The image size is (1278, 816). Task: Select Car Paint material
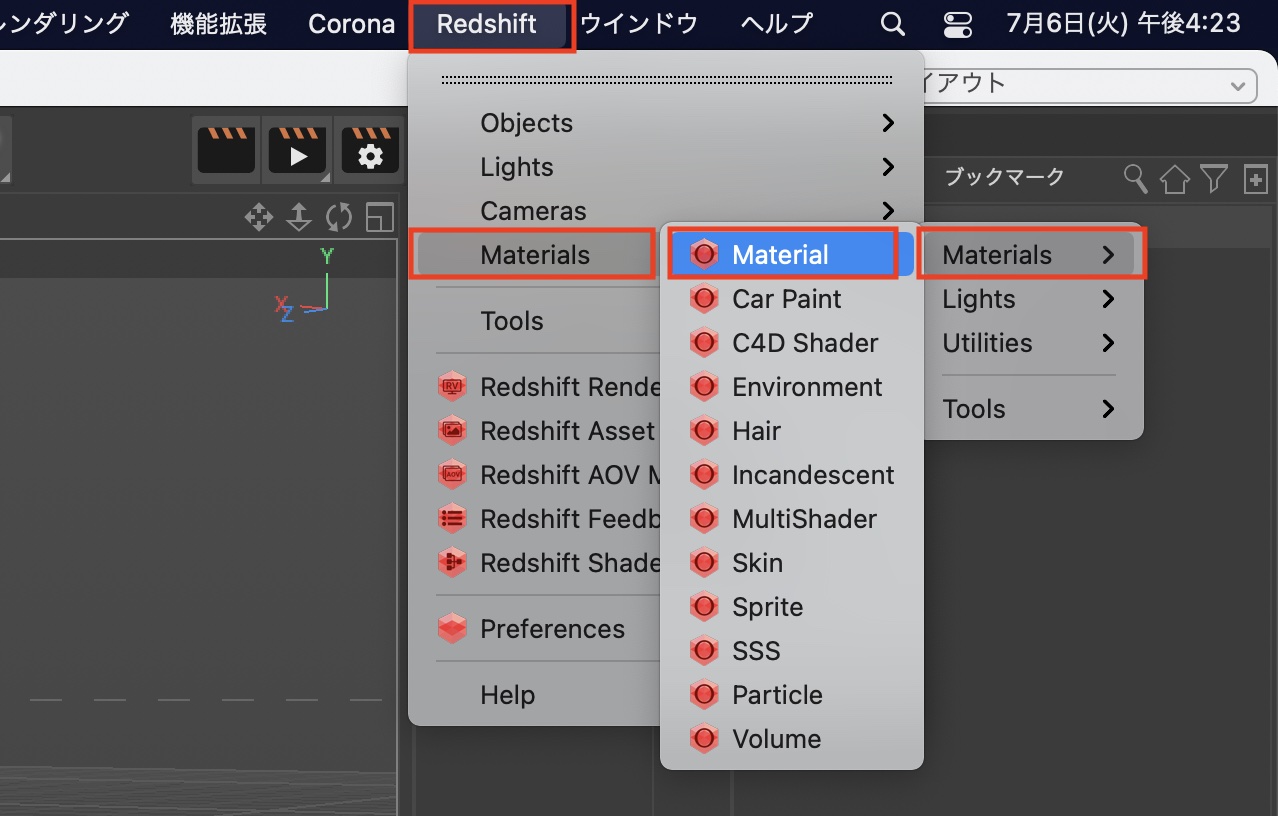coord(786,299)
